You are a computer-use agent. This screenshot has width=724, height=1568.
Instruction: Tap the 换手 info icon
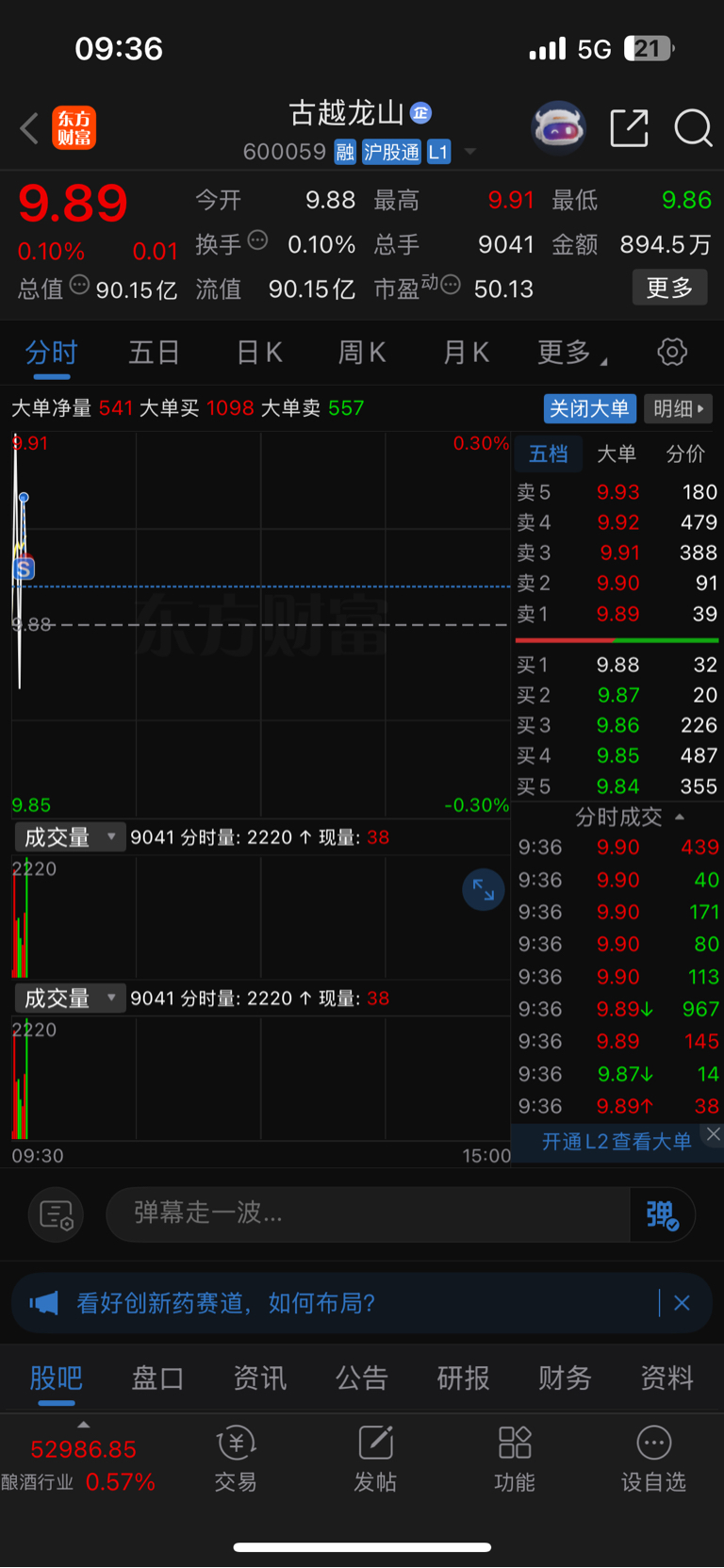tap(257, 240)
